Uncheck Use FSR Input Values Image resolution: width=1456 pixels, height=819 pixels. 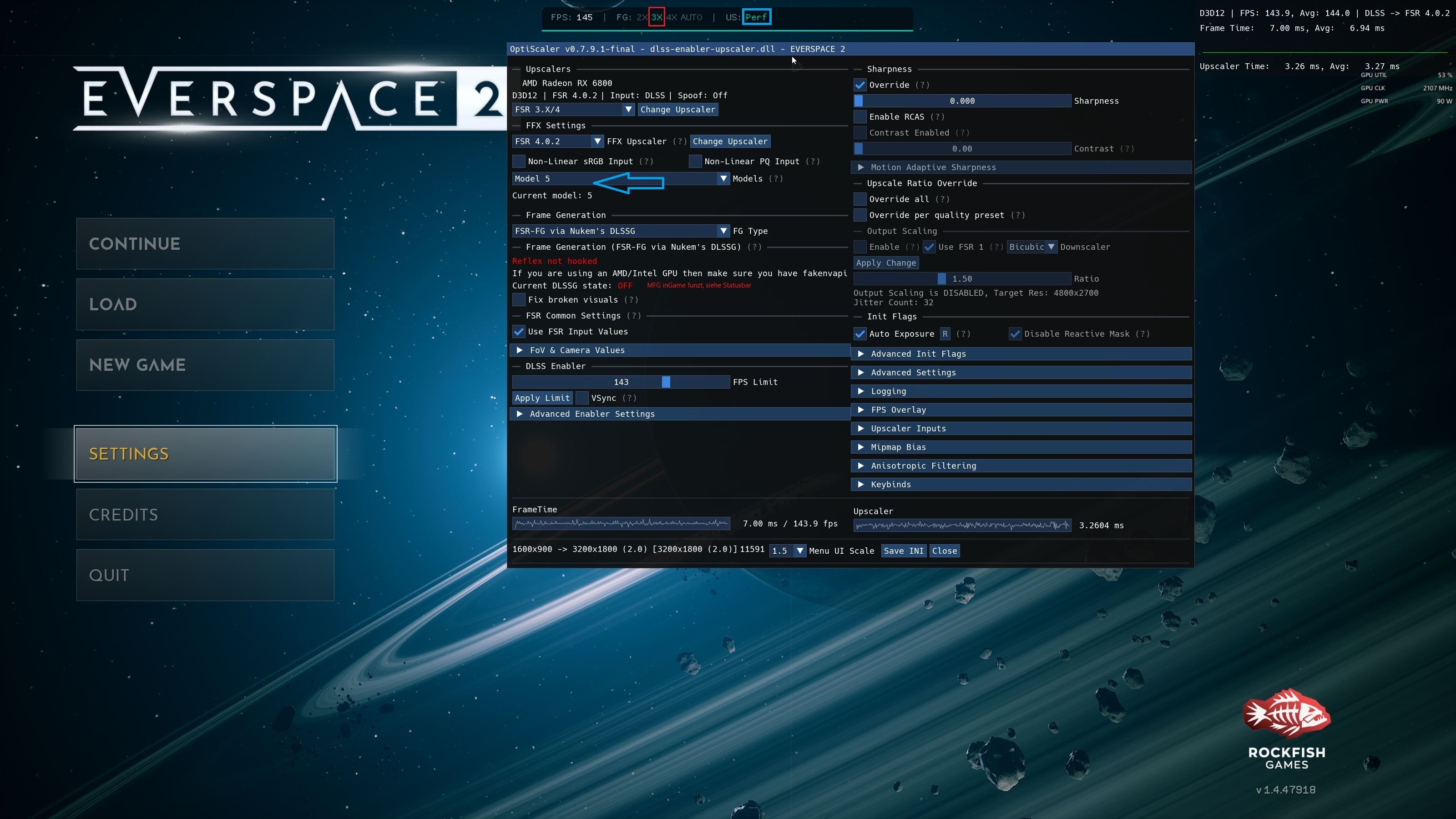(518, 332)
